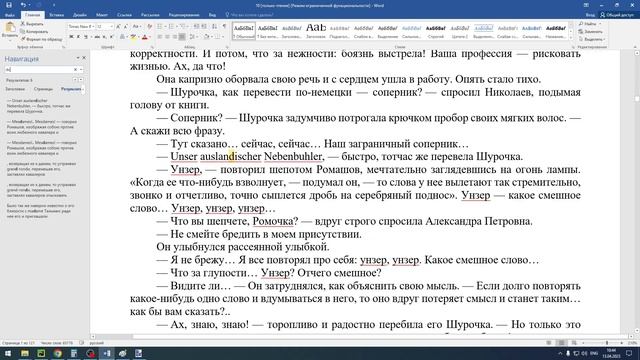This screenshot has height=360, width=640.
Task: Decrease paragraph indent icon
Action: pos(196,27)
